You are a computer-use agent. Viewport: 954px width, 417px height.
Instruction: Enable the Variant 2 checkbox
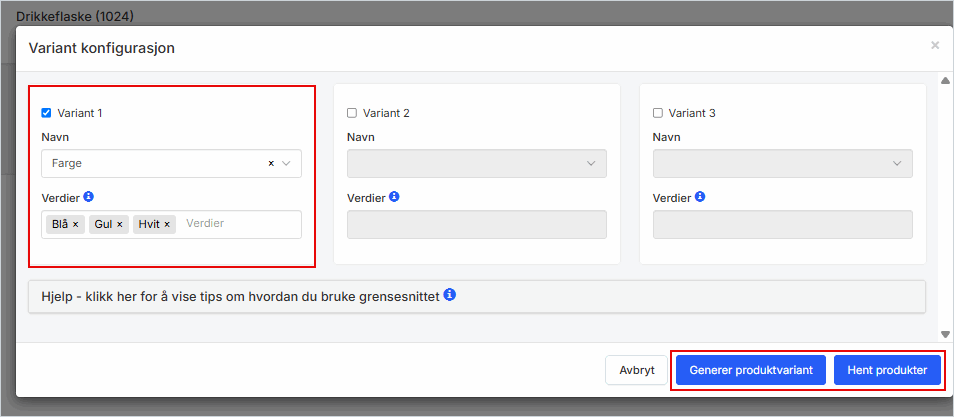tap(352, 113)
